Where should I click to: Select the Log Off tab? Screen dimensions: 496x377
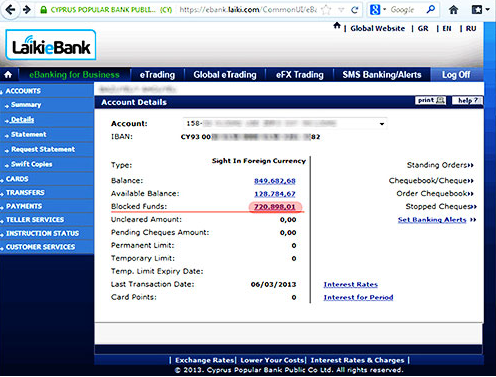tap(456, 75)
